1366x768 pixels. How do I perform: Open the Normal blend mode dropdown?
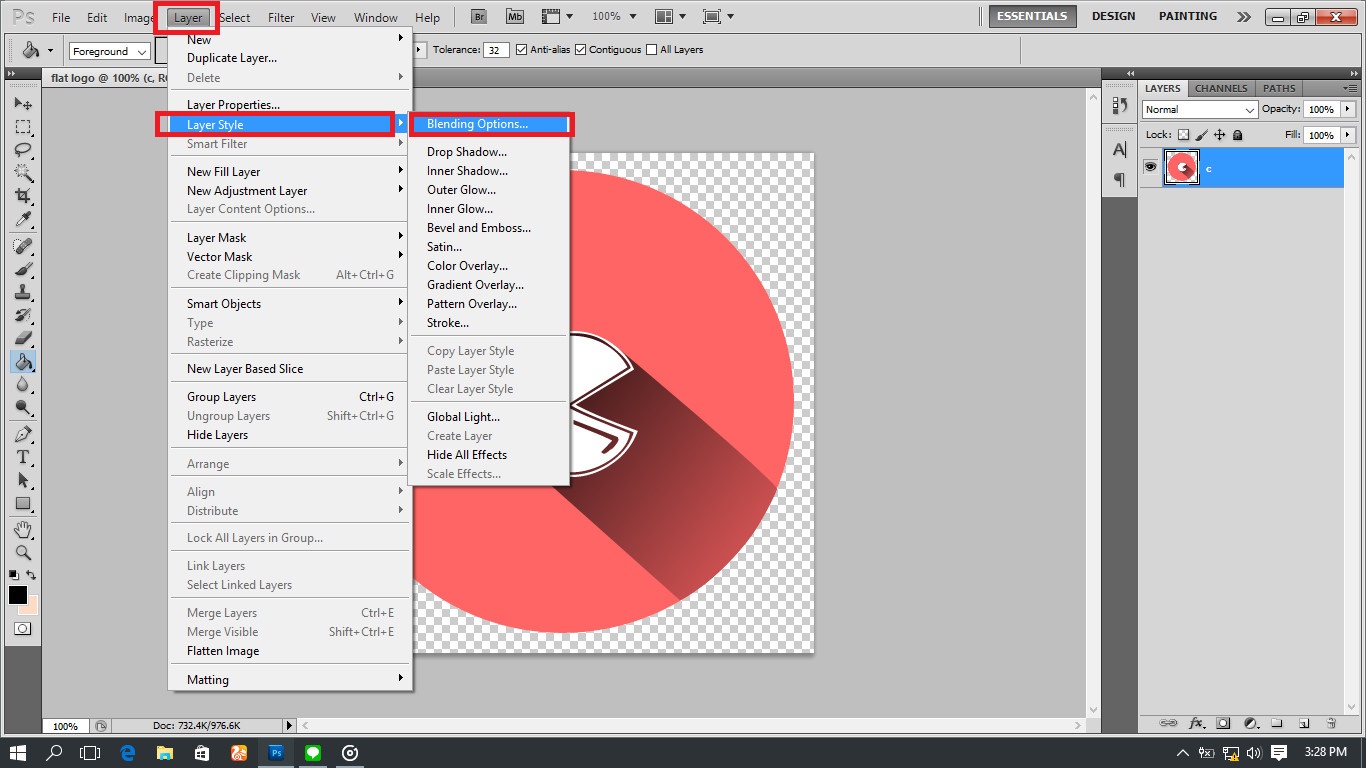tap(1199, 109)
